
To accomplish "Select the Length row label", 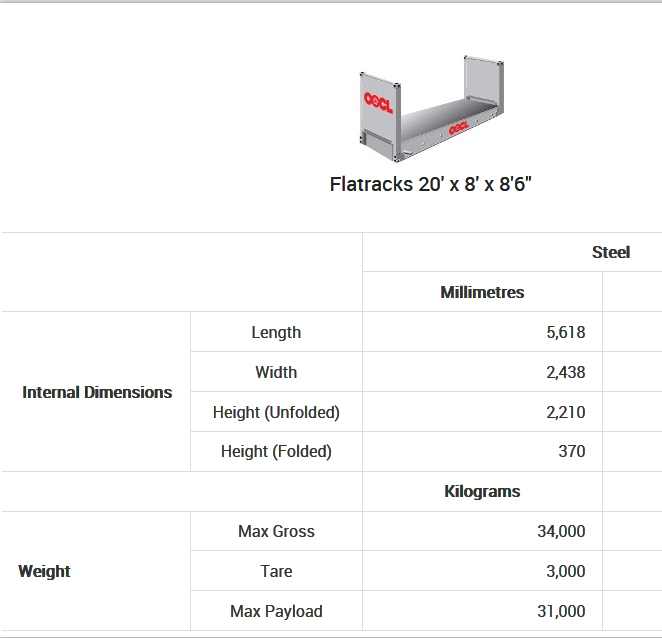I will (x=276, y=332).
